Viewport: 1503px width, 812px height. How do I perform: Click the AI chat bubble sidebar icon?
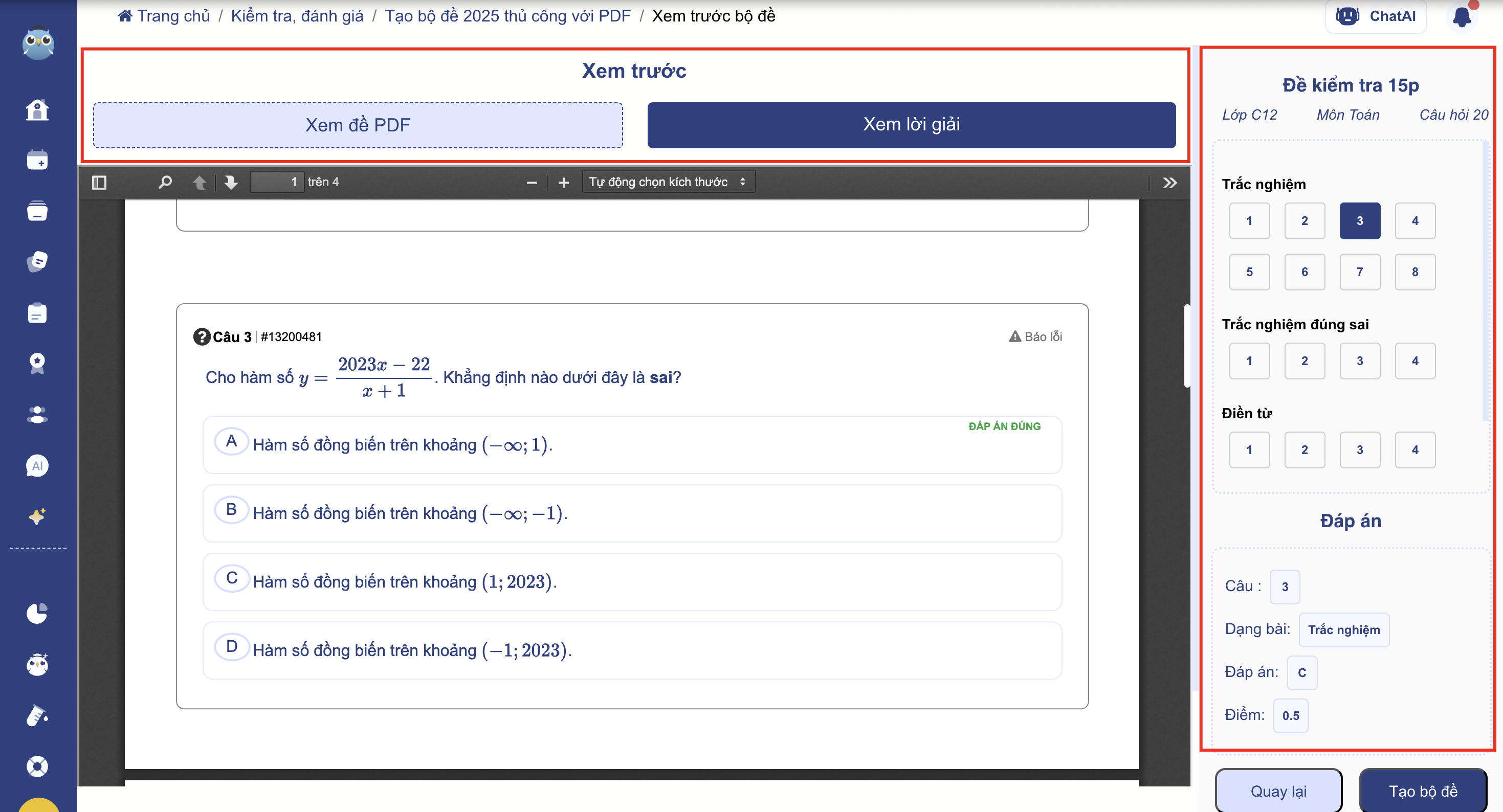pos(37,465)
